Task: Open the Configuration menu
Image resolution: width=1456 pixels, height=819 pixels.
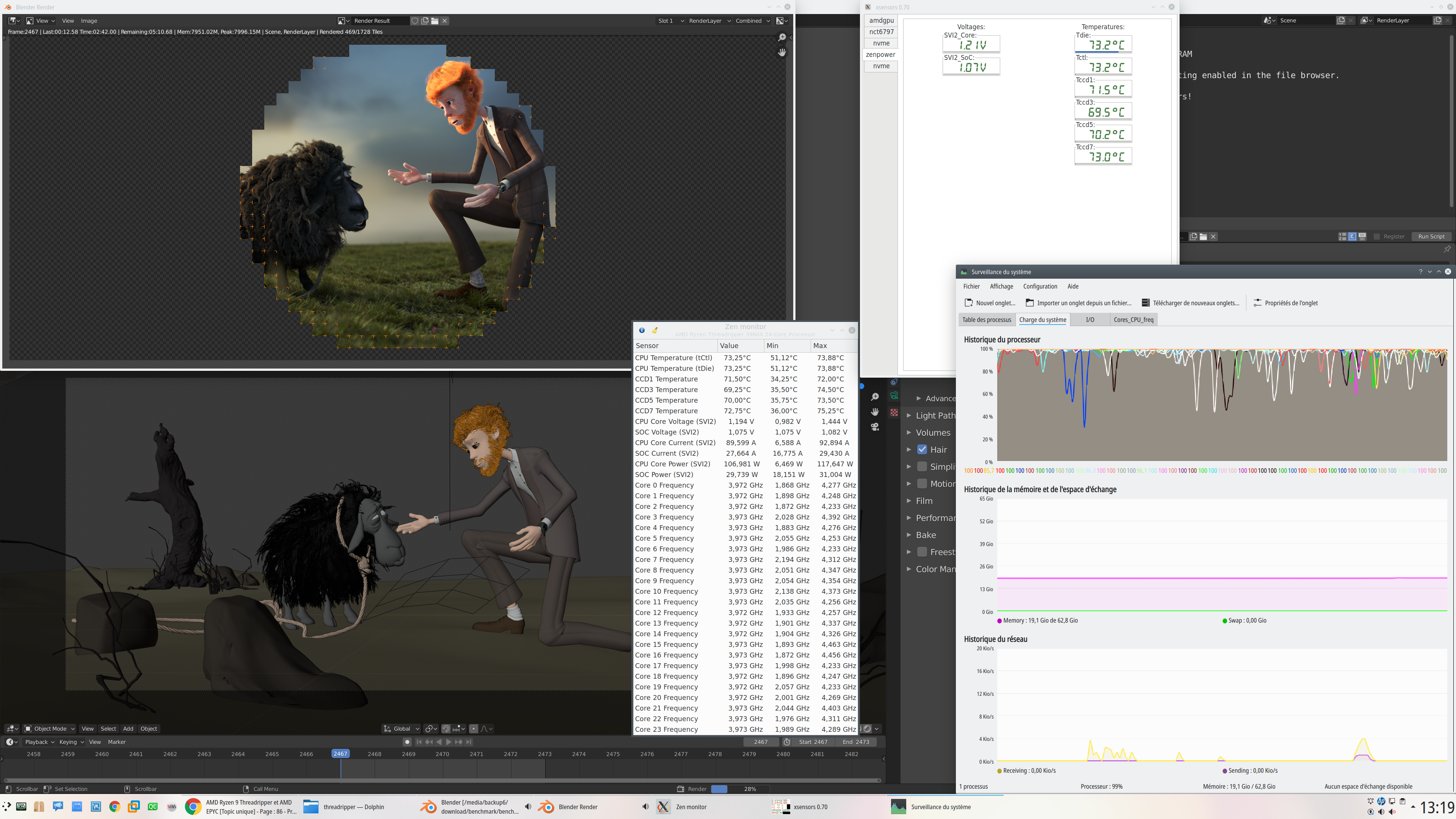Action: point(1040,287)
